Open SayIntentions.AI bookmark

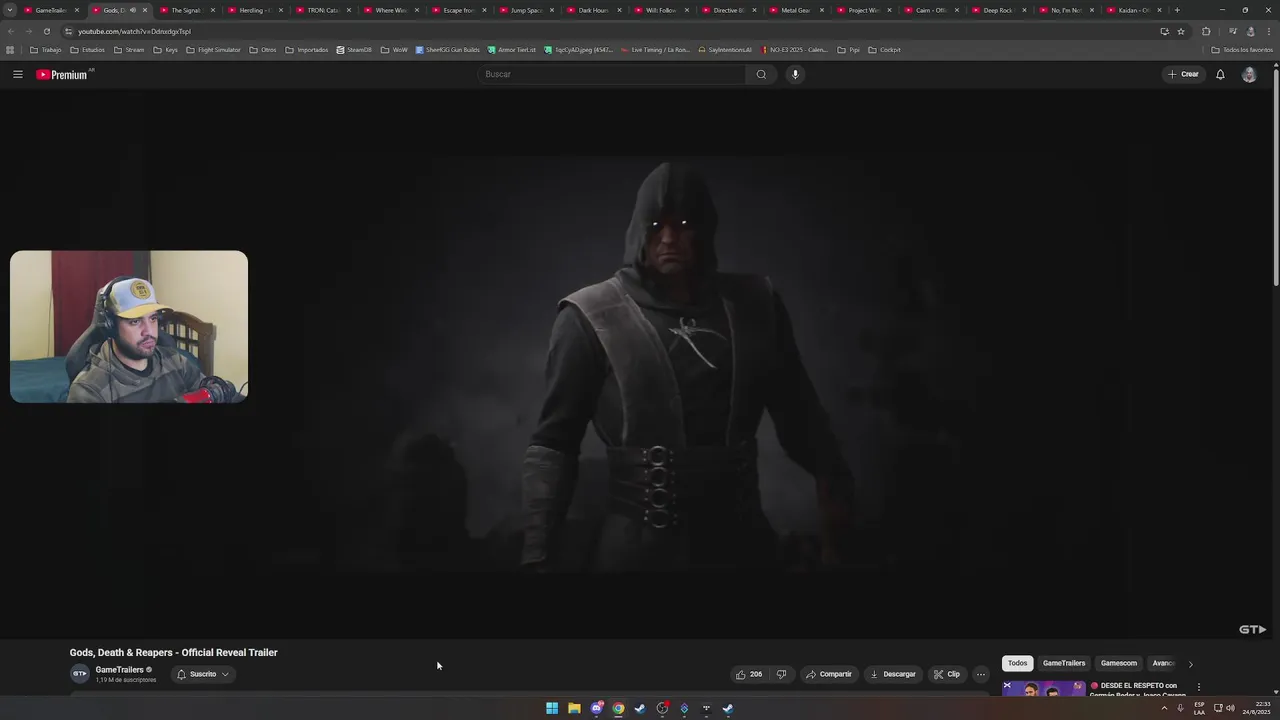[x=725, y=49]
